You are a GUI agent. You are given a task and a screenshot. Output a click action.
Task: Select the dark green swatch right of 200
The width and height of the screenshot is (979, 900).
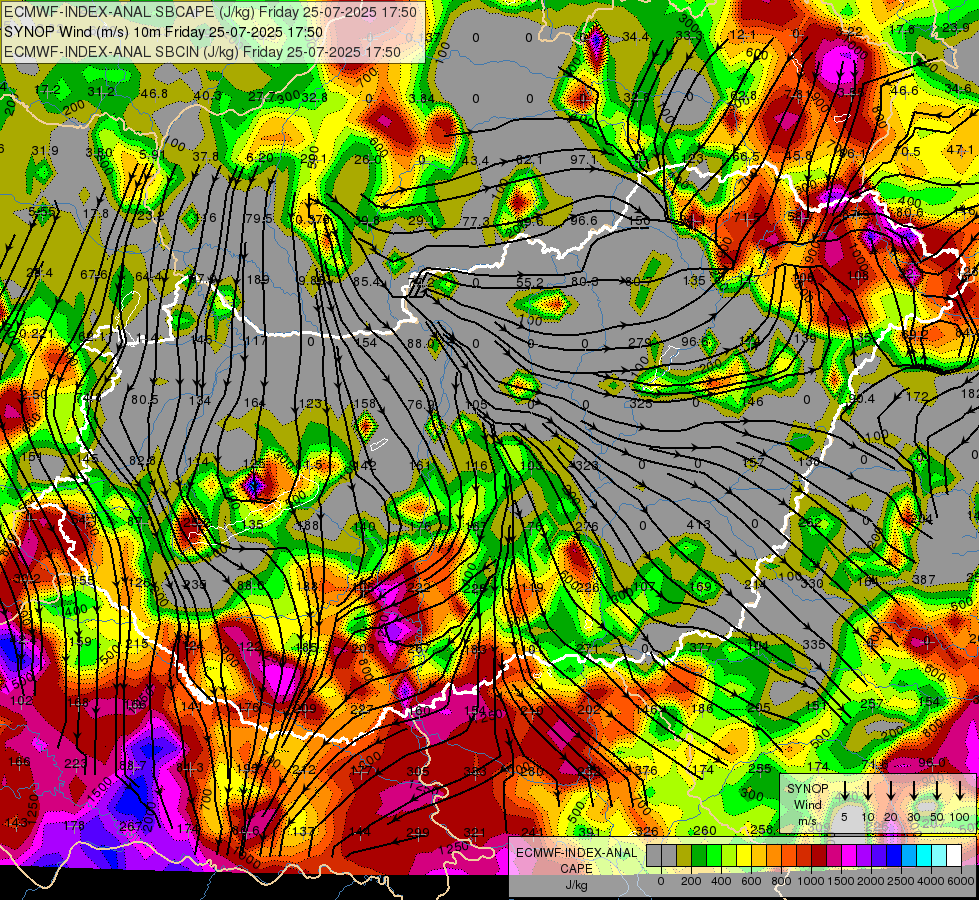[x=699, y=855]
